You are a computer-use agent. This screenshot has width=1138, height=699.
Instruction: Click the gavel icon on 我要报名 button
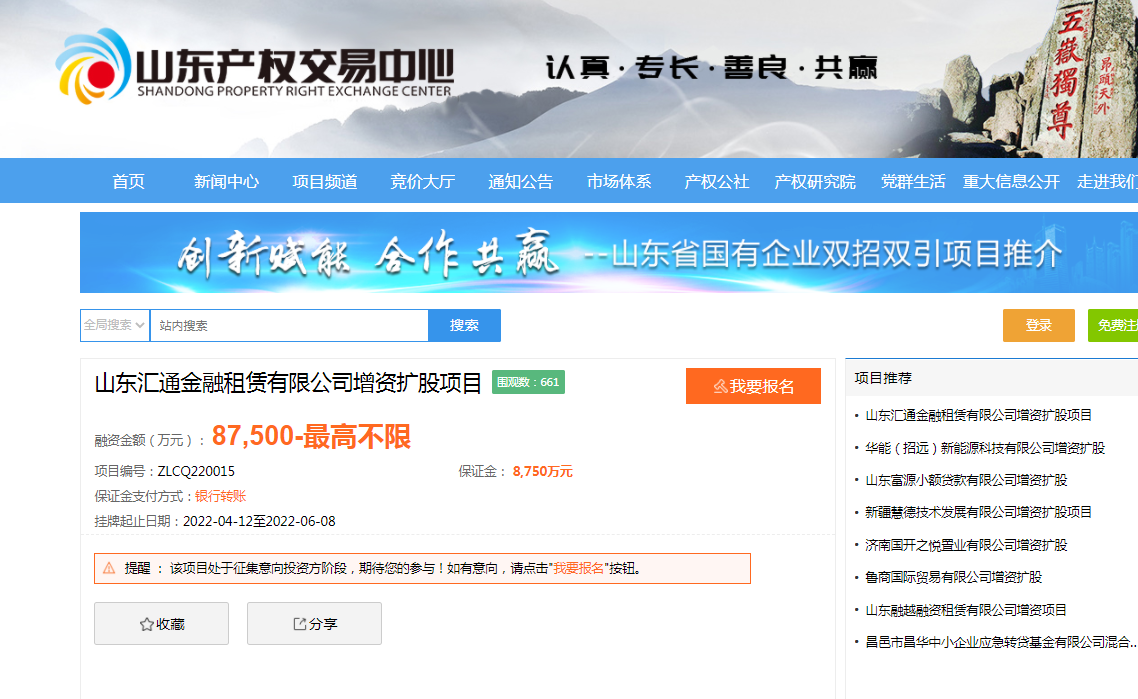[x=720, y=386]
